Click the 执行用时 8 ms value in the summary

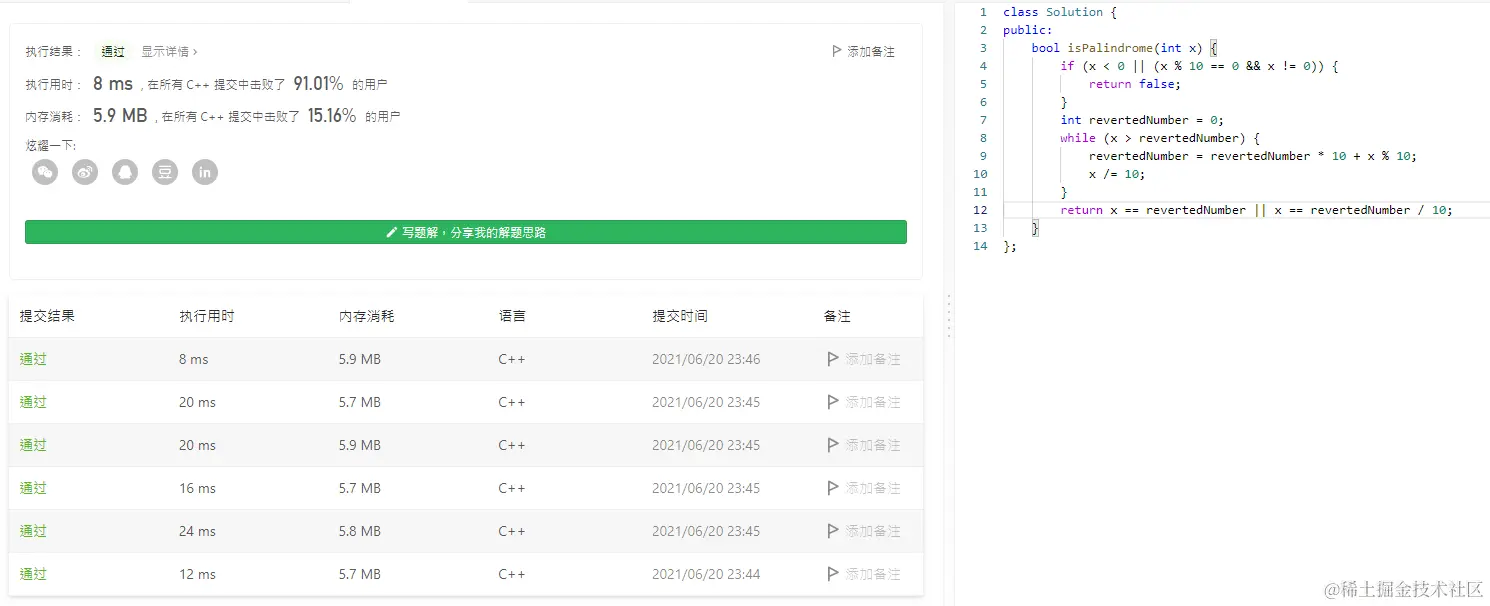pos(113,84)
